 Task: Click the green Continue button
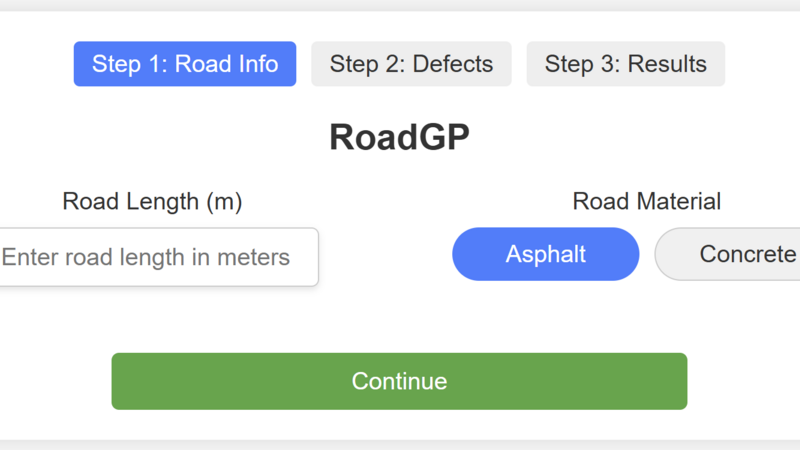399,381
